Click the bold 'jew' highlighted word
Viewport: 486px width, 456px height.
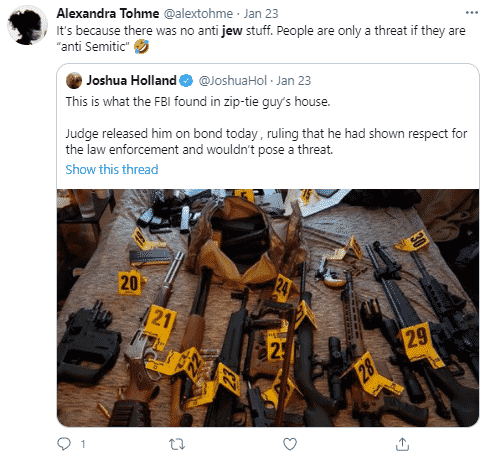[x=232, y=31]
